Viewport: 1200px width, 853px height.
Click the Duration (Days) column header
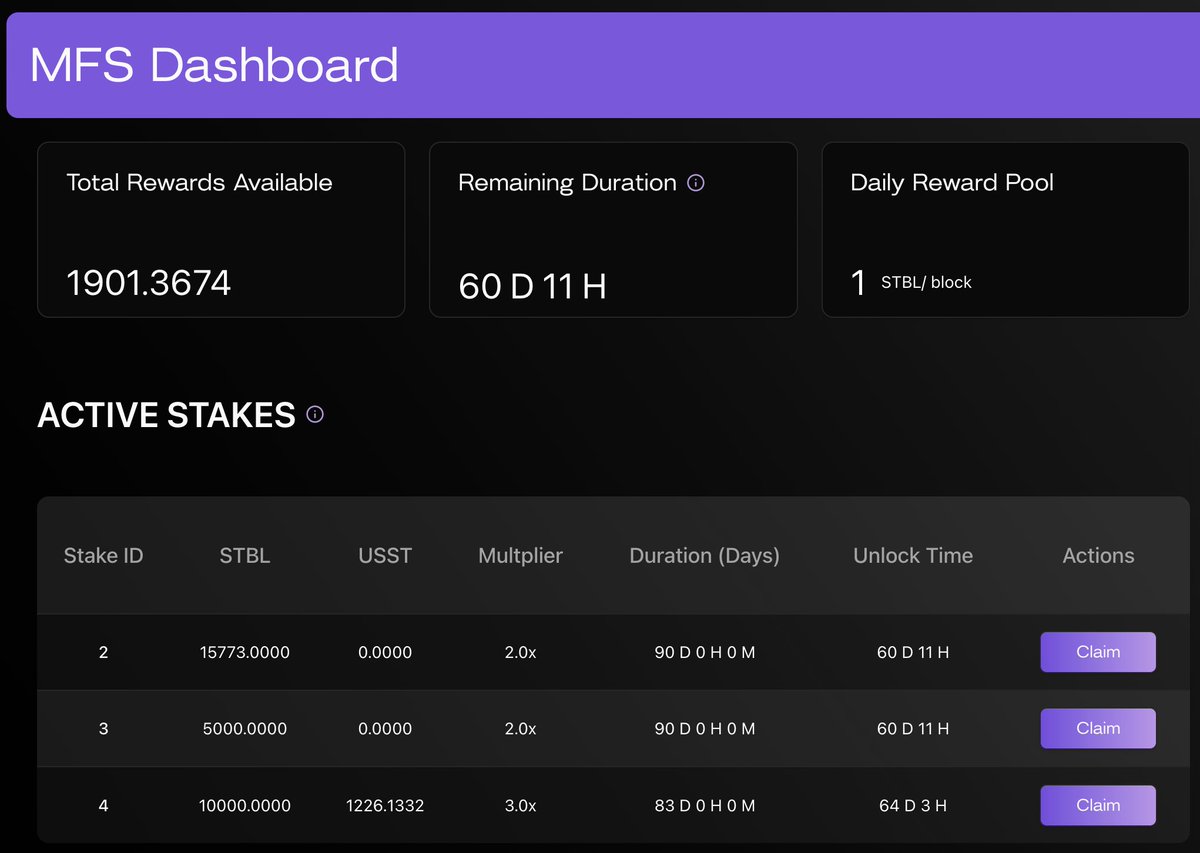[705, 556]
